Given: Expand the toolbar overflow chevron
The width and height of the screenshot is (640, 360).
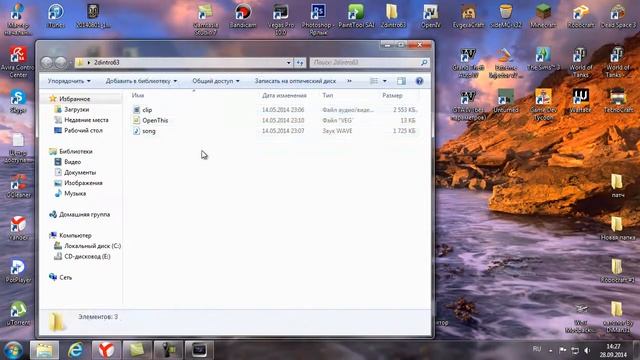Looking at the screenshot, I should 349,81.
